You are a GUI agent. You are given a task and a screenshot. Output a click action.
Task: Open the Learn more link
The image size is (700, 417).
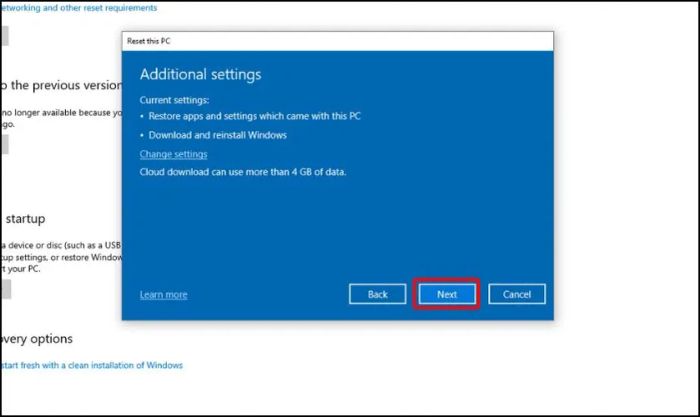pyautogui.click(x=163, y=295)
